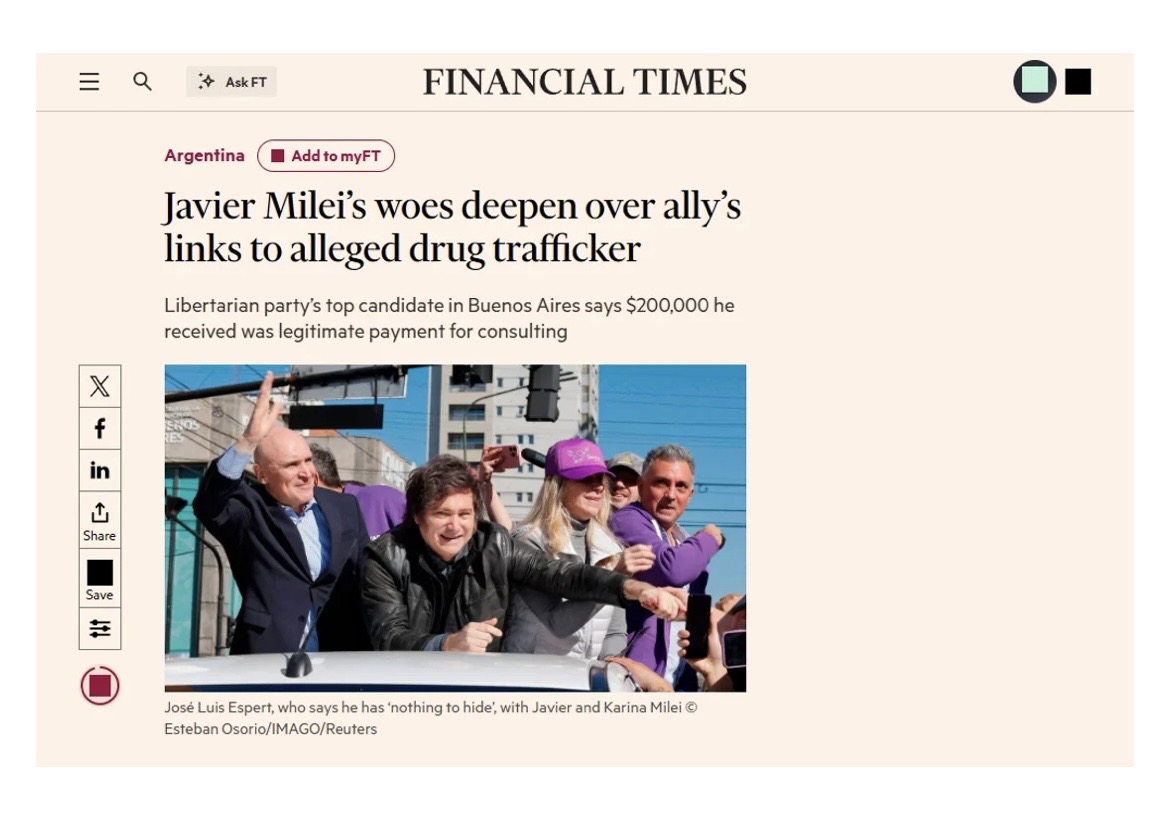Click the photo caption about José Luis Espert
The height and width of the screenshot is (824, 1170).
click(431, 718)
